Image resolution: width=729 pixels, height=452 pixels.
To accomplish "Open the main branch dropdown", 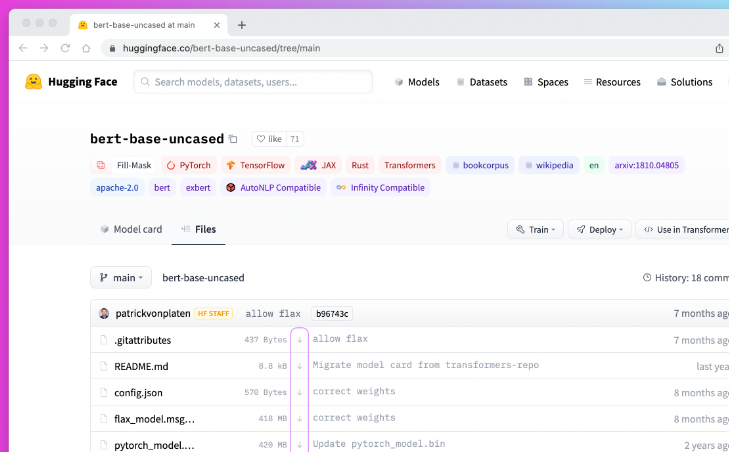I will [x=121, y=278].
